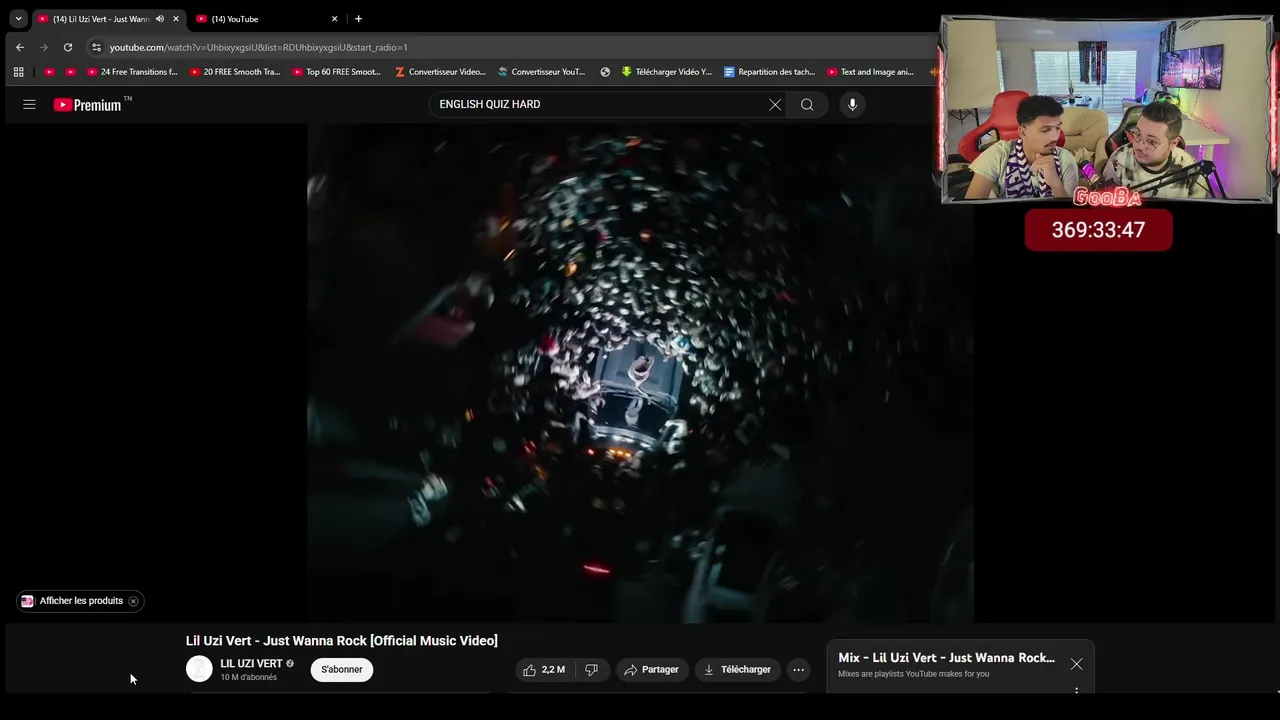Click the video title text

click(341, 640)
